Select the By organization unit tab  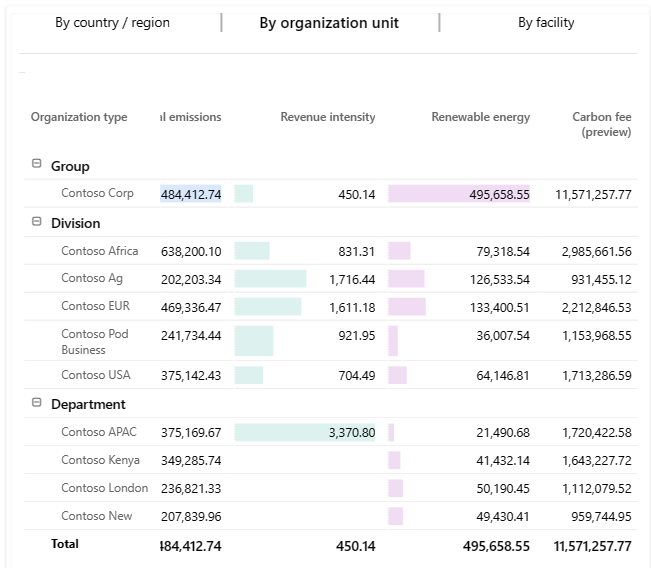[329, 23]
